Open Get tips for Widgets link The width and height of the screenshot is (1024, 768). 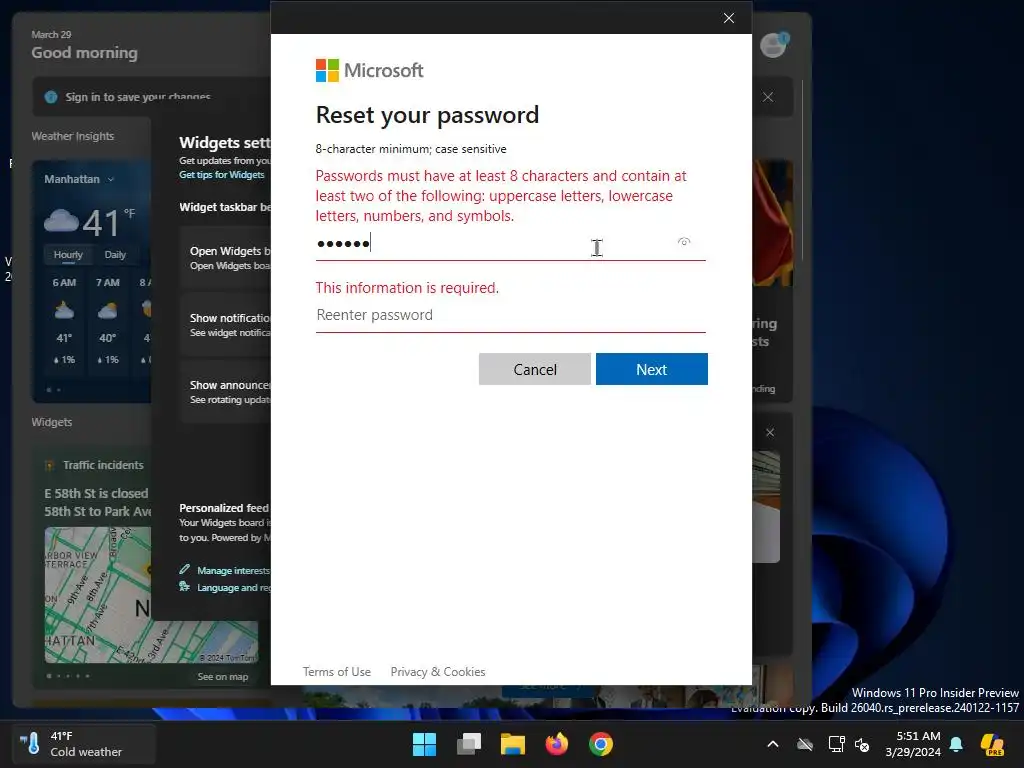click(221, 174)
